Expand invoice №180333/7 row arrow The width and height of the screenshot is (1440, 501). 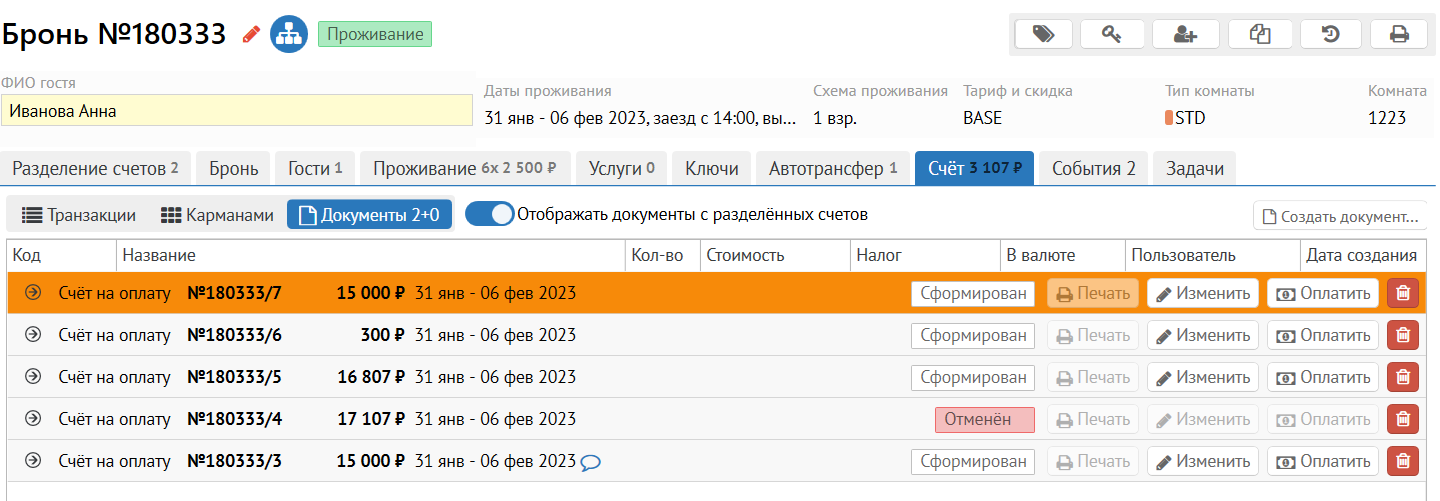click(x=32, y=293)
